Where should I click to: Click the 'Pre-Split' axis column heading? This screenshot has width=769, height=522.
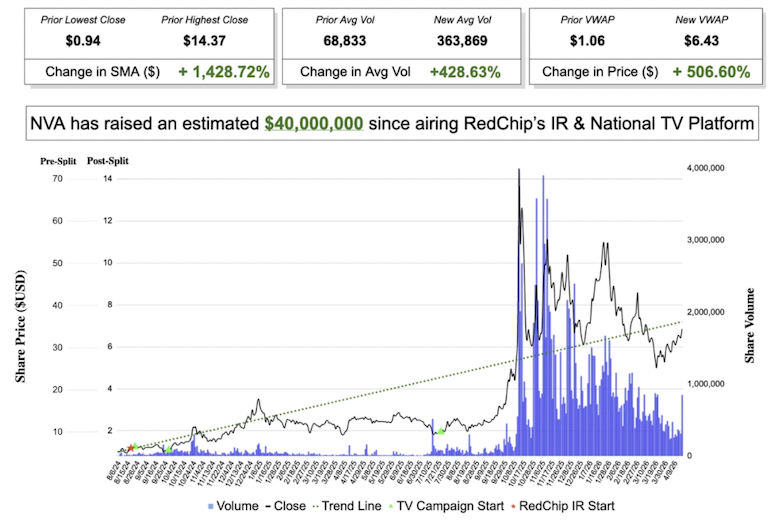58,161
